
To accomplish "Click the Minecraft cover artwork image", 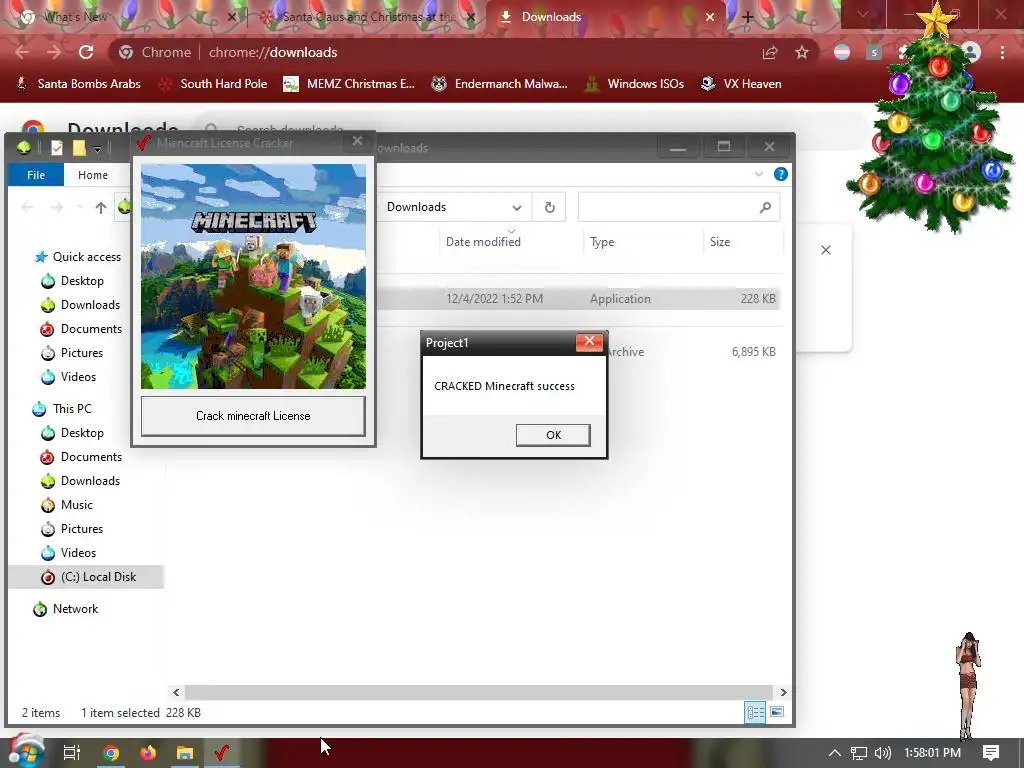I will [253, 276].
